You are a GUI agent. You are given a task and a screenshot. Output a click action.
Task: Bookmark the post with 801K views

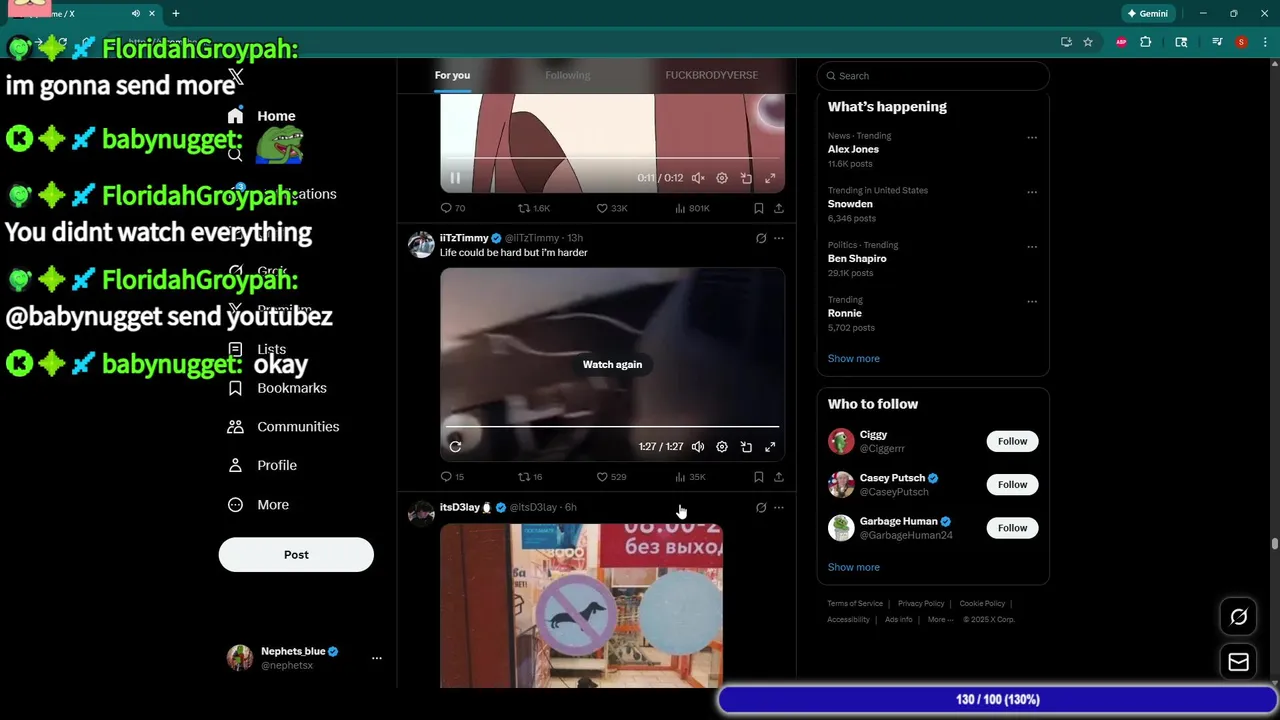click(759, 208)
